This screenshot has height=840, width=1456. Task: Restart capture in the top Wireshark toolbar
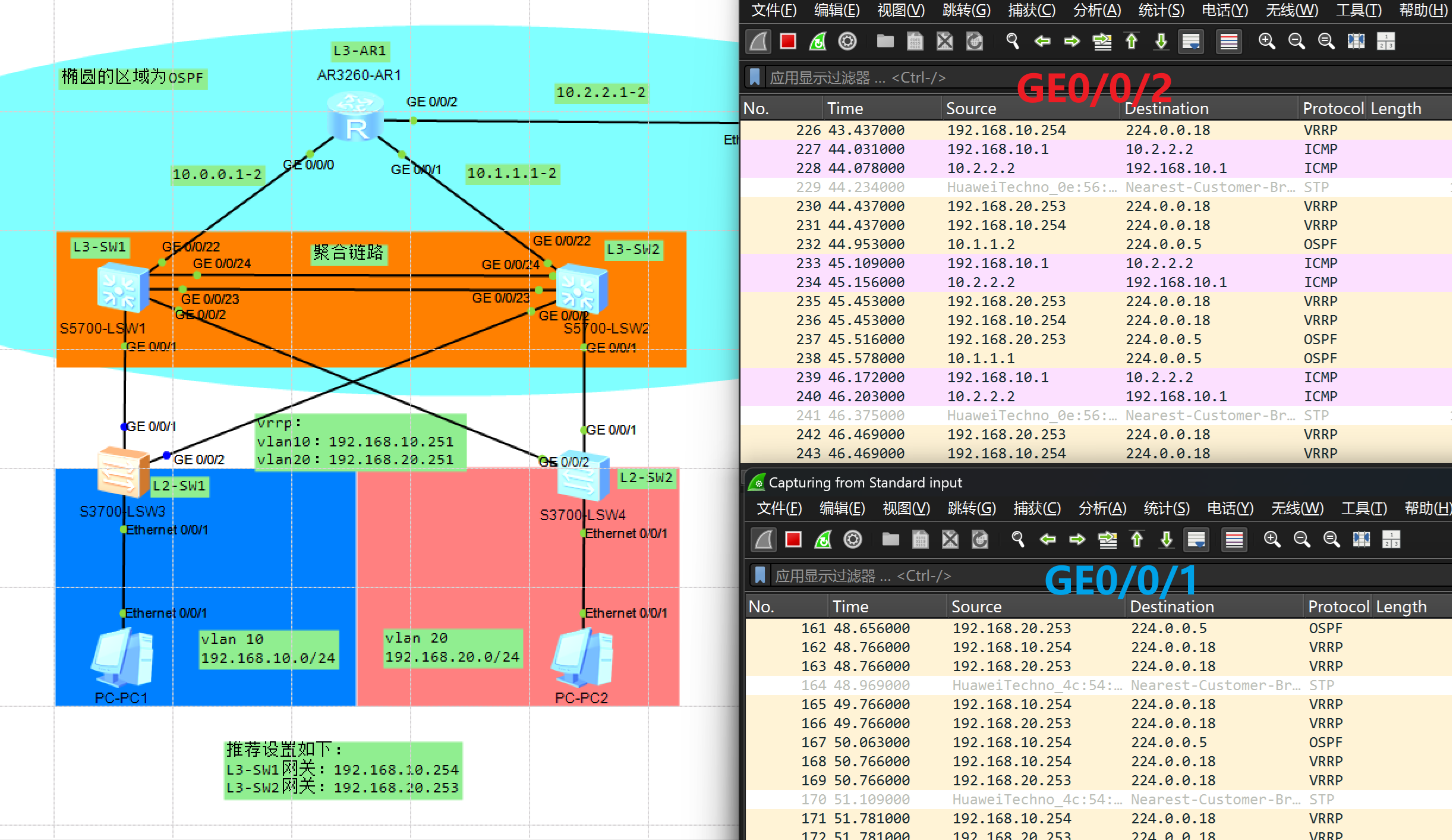point(818,41)
